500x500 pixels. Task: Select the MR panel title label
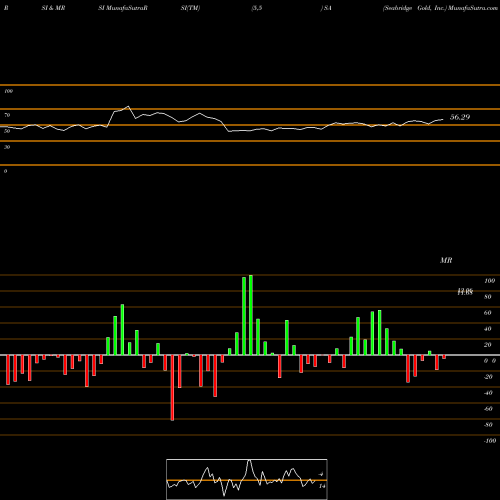tap(446, 260)
